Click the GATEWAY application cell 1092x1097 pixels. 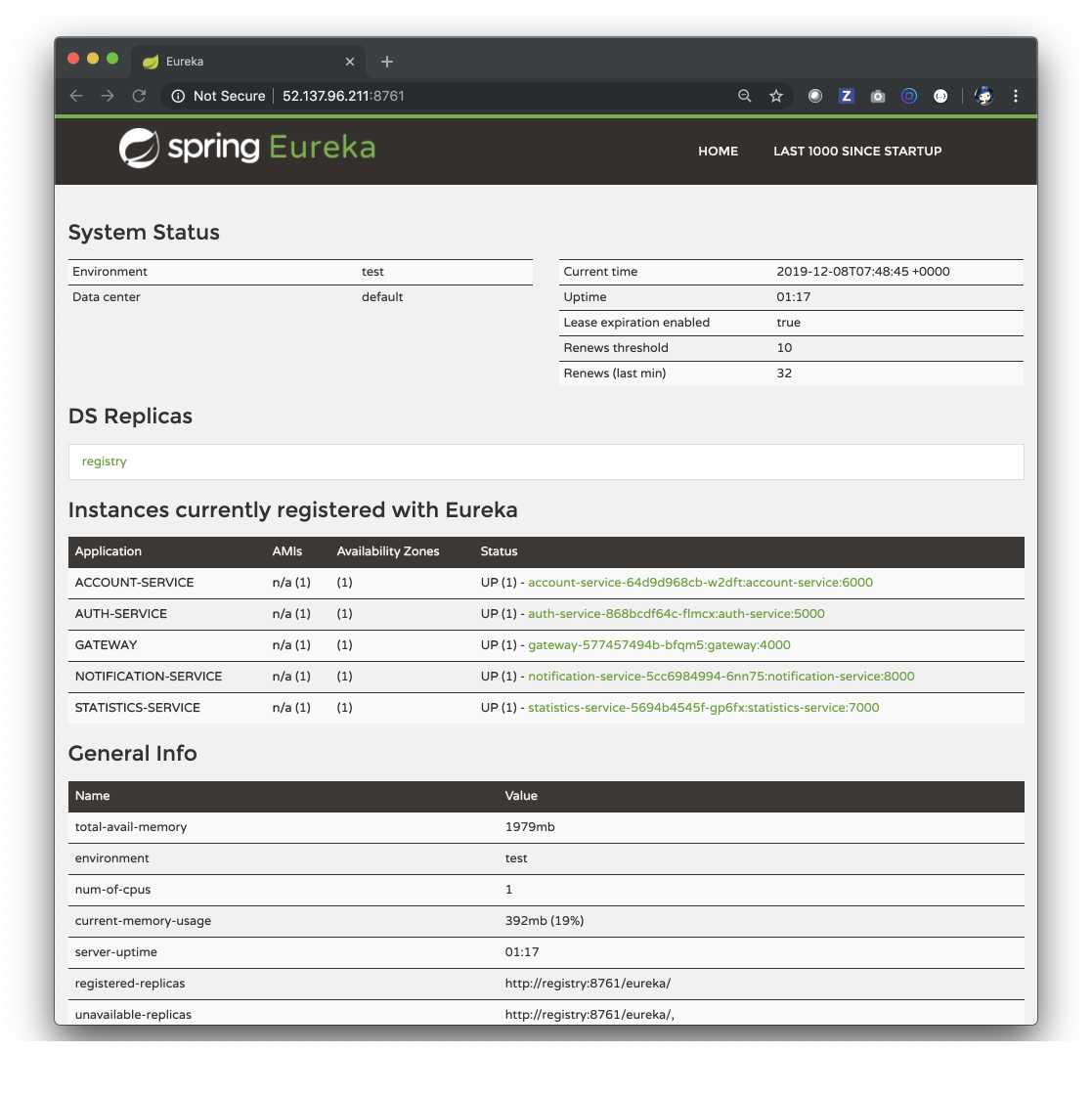(106, 645)
